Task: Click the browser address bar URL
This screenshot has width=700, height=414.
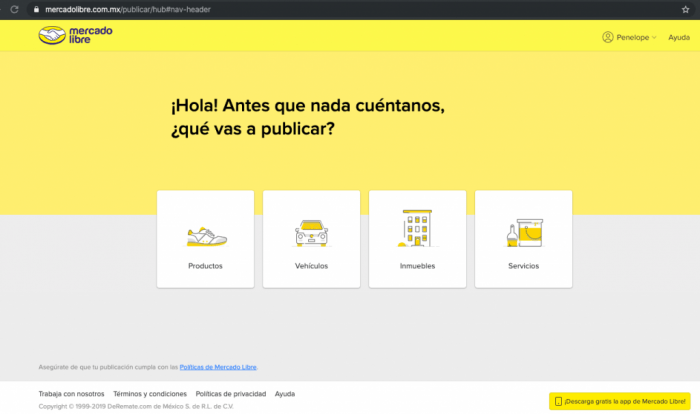Action: [x=128, y=9]
